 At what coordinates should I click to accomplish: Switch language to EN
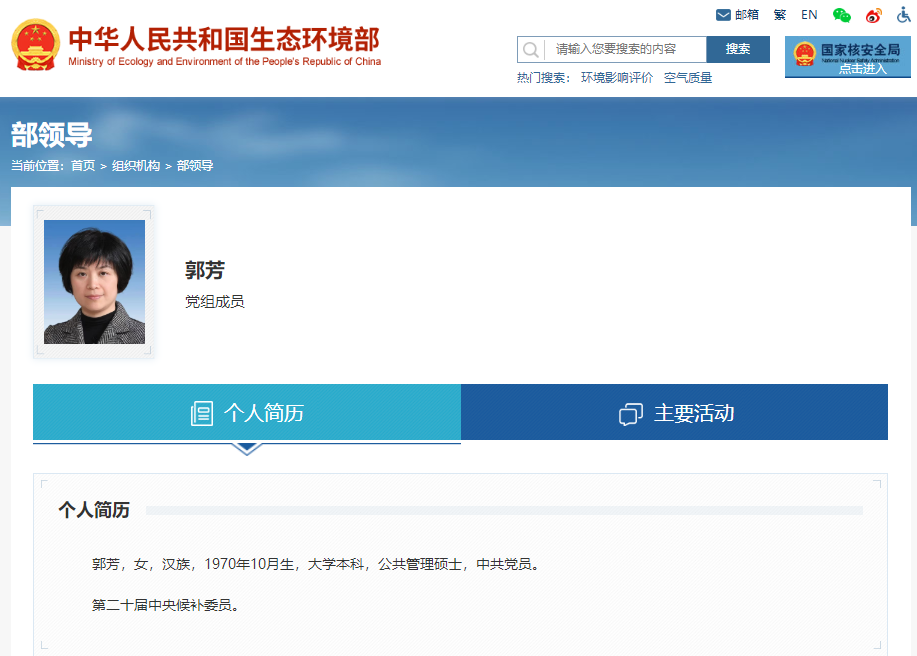point(809,15)
